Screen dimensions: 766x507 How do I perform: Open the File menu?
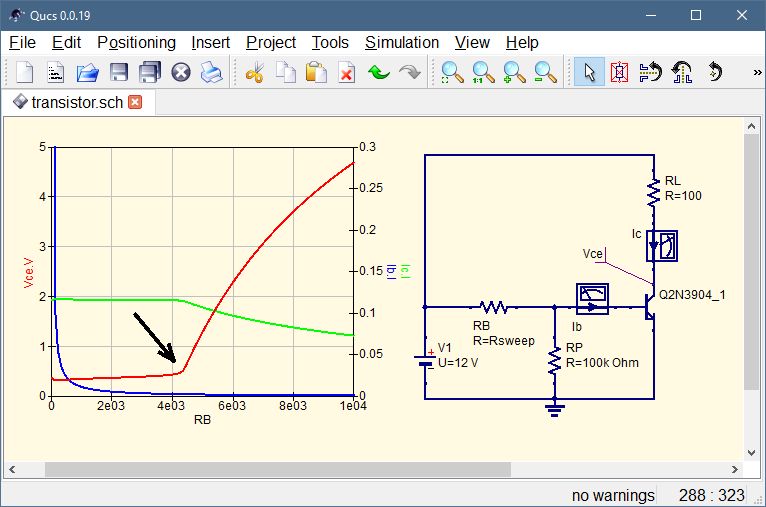[x=22, y=42]
